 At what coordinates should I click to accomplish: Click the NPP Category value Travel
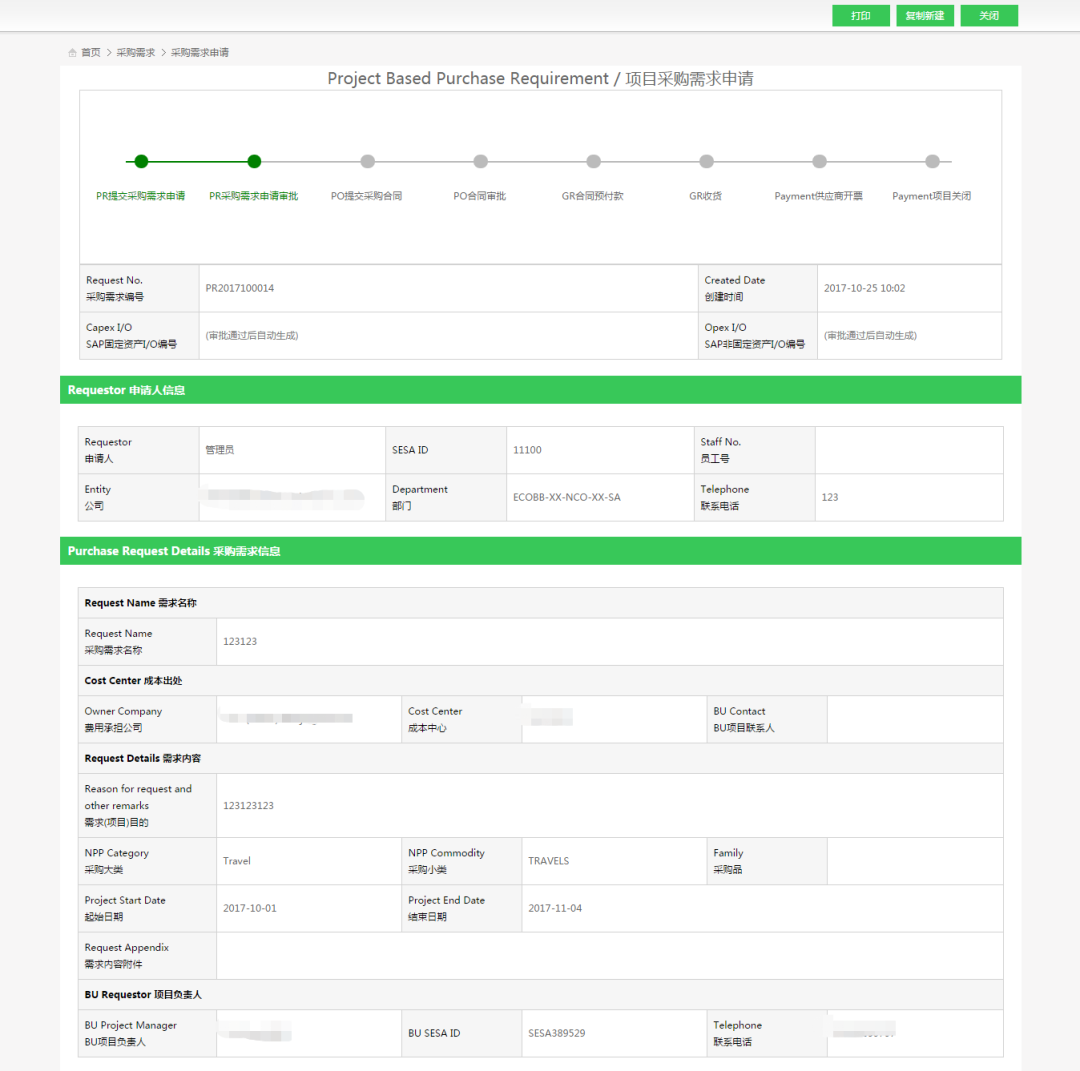coord(237,861)
